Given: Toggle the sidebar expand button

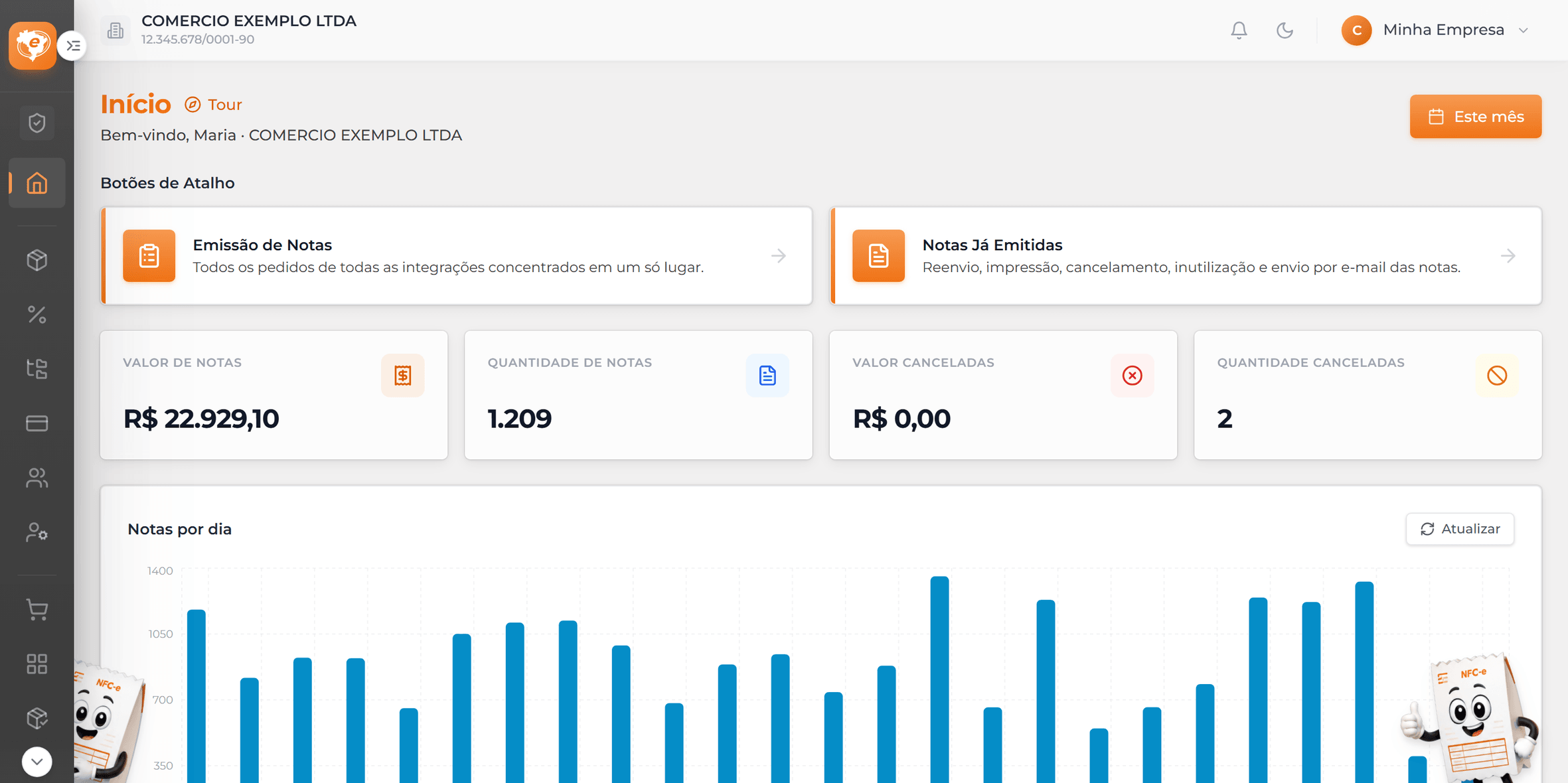Looking at the screenshot, I should click(x=72, y=46).
